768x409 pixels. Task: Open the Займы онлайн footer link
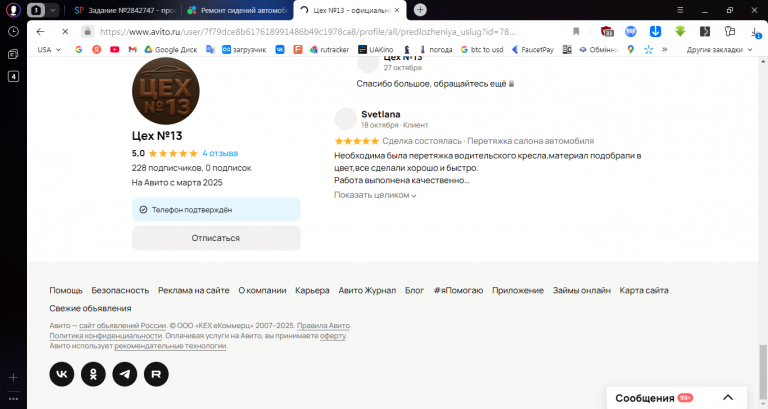click(x=581, y=290)
